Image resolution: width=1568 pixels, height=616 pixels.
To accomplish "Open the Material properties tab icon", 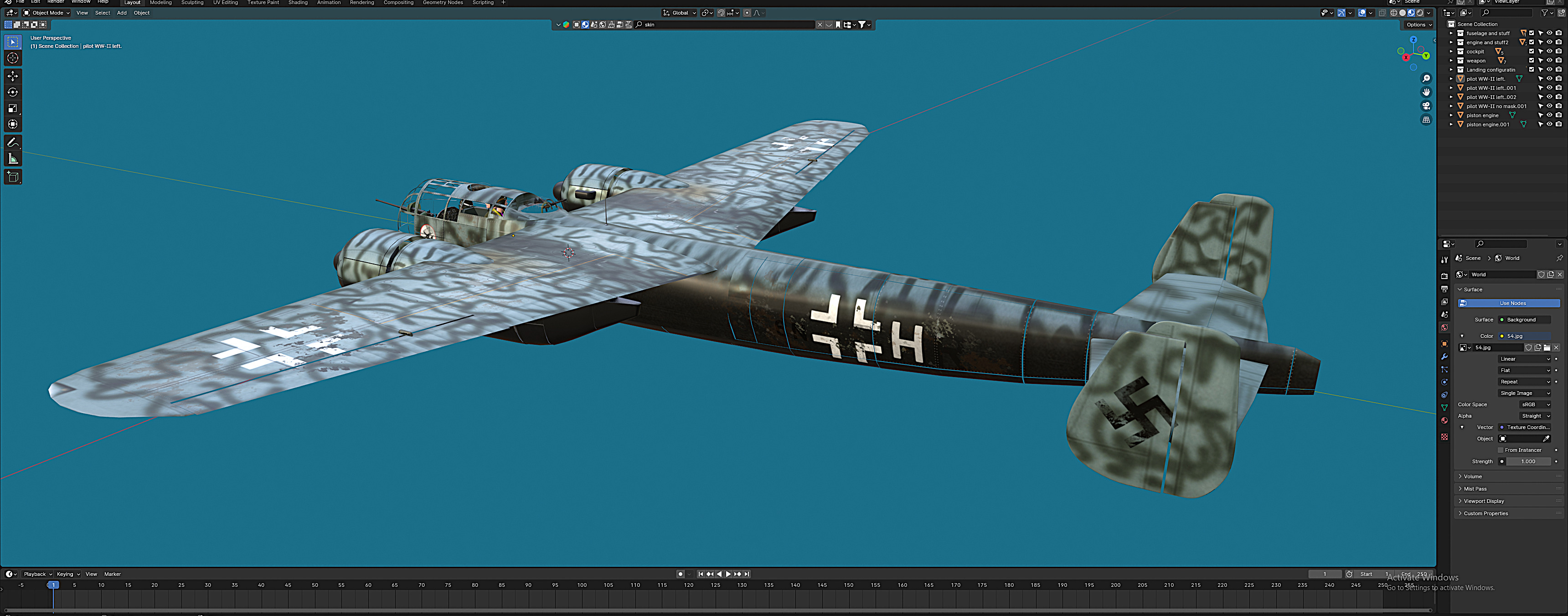I will point(1444,420).
